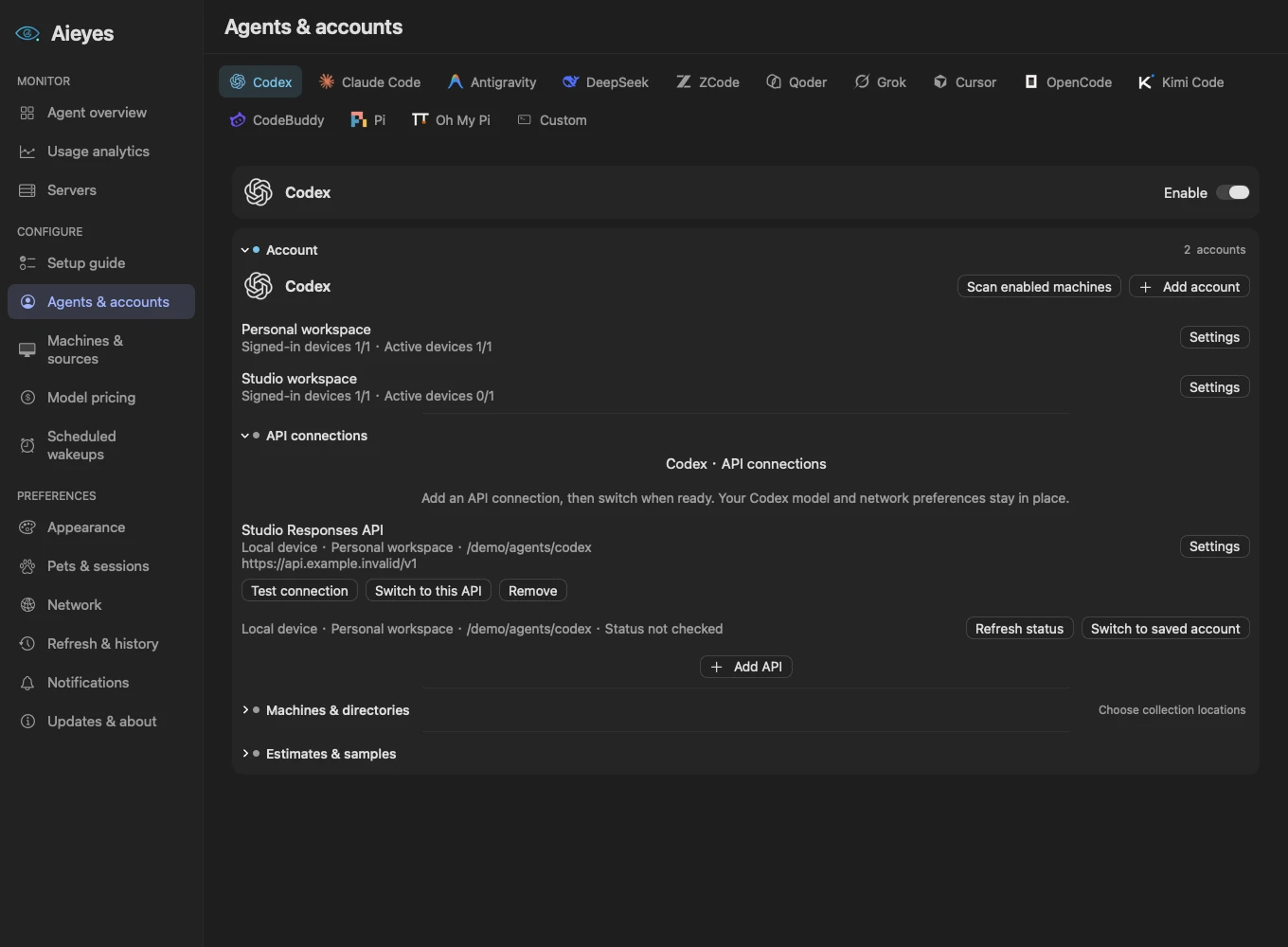Click the Usage analytics chart icon

pyautogui.click(x=27, y=152)
